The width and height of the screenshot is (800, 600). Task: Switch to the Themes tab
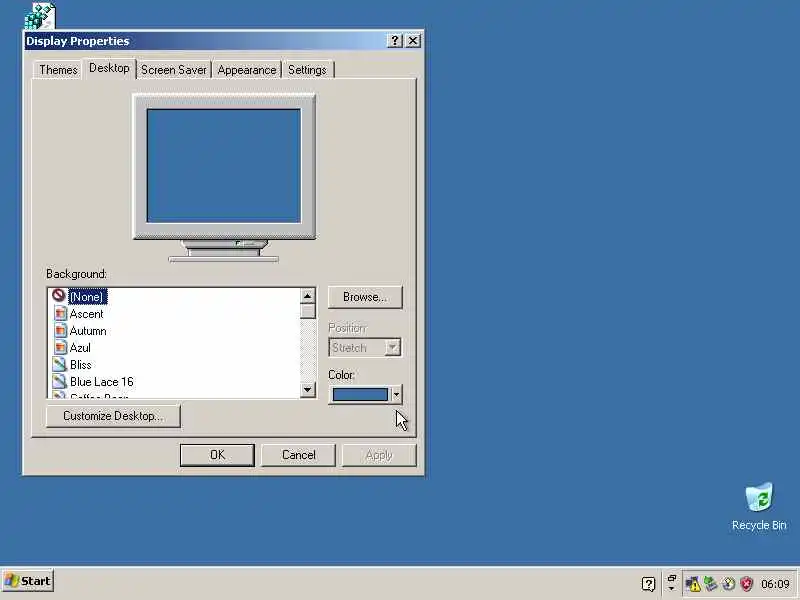[x=58, y=70]
